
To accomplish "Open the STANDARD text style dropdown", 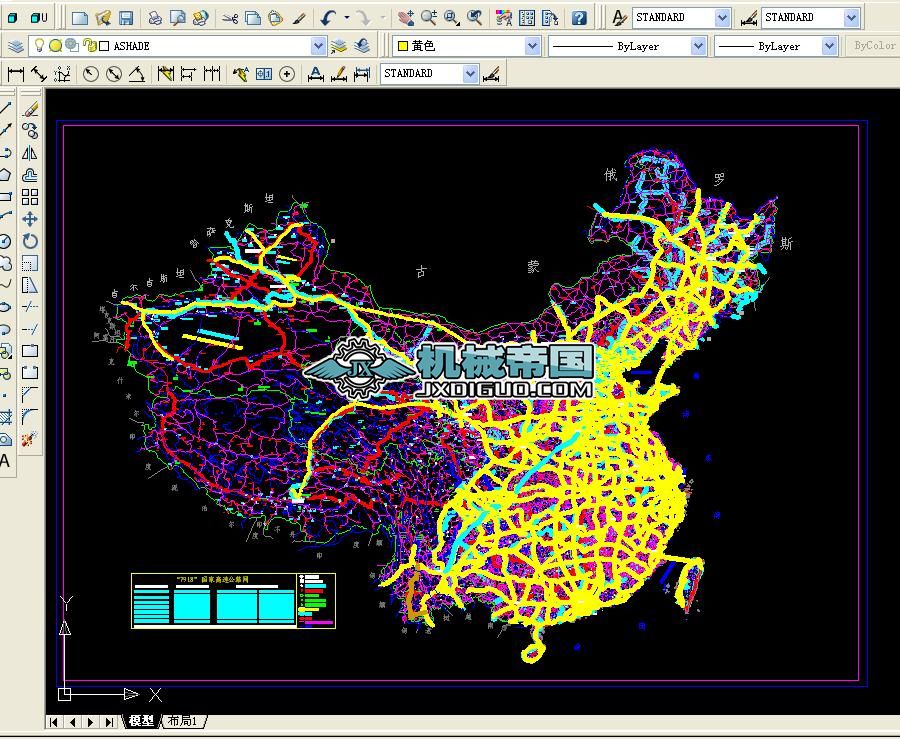I will (x=722, y=17).
